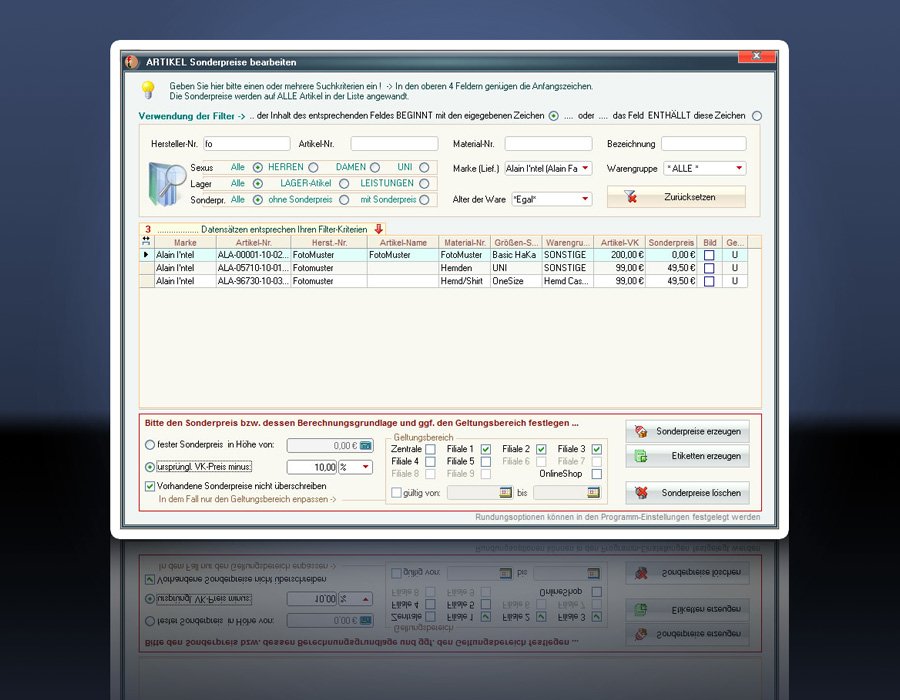Click 'Basic HaKa' size cell
The height and width of the screenshot is (700, 900).
pyautogui.click(x=516, y=255)
